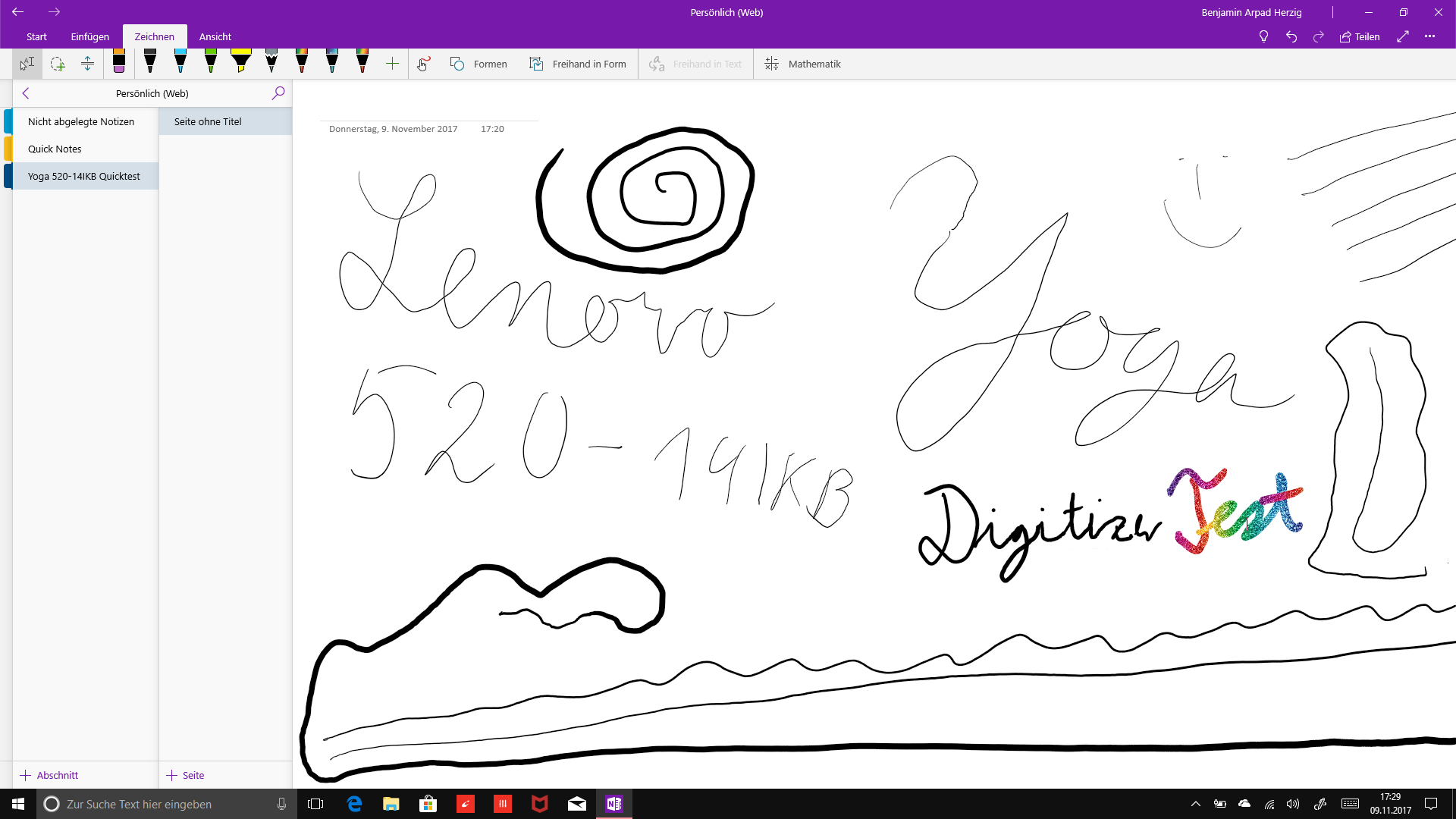Select the eraser tool
This screenshot has width=1456, height=819.
(x=119, y=62)
